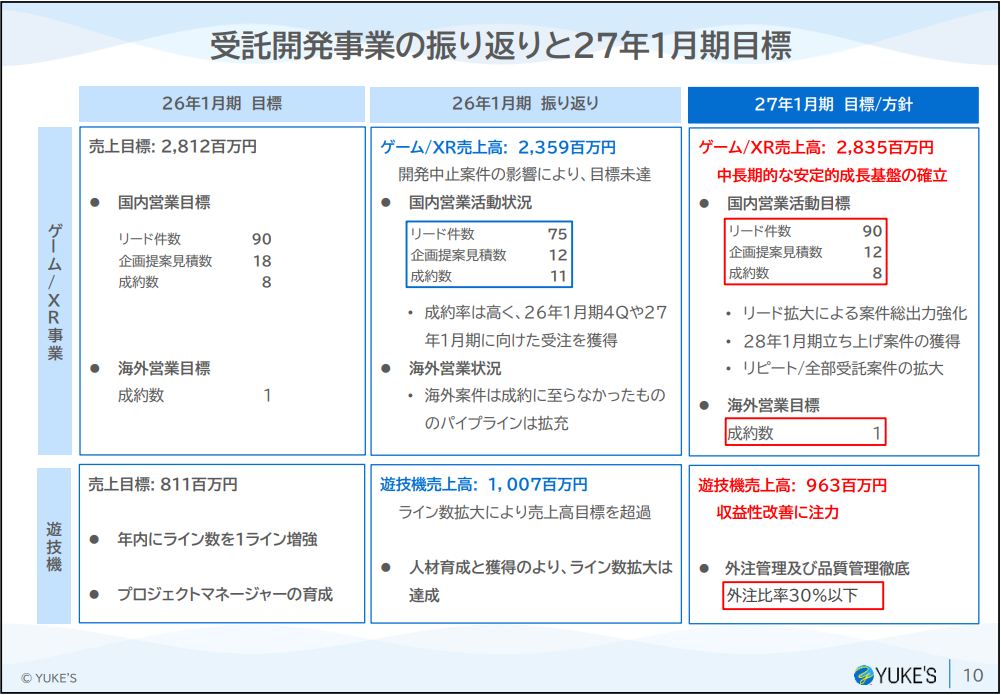Click the page number 10
The image size is (1001, 695).
[972, 674]
